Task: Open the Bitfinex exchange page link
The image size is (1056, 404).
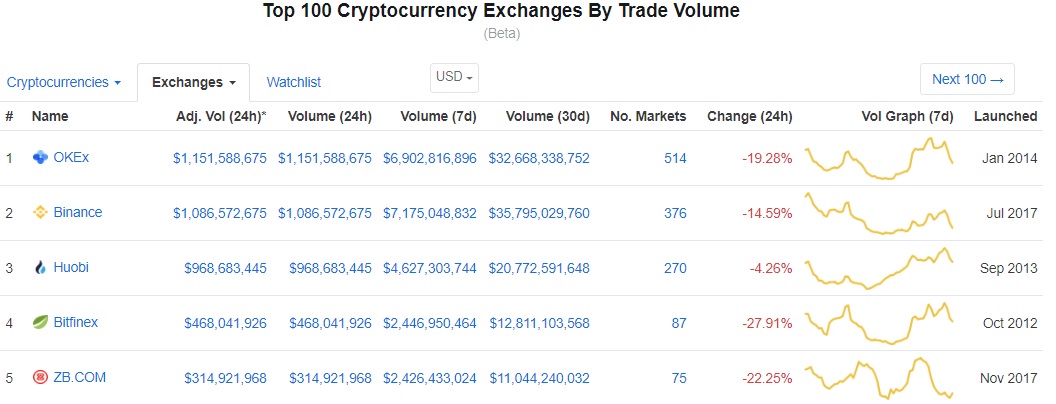Action: pos(76,322)
